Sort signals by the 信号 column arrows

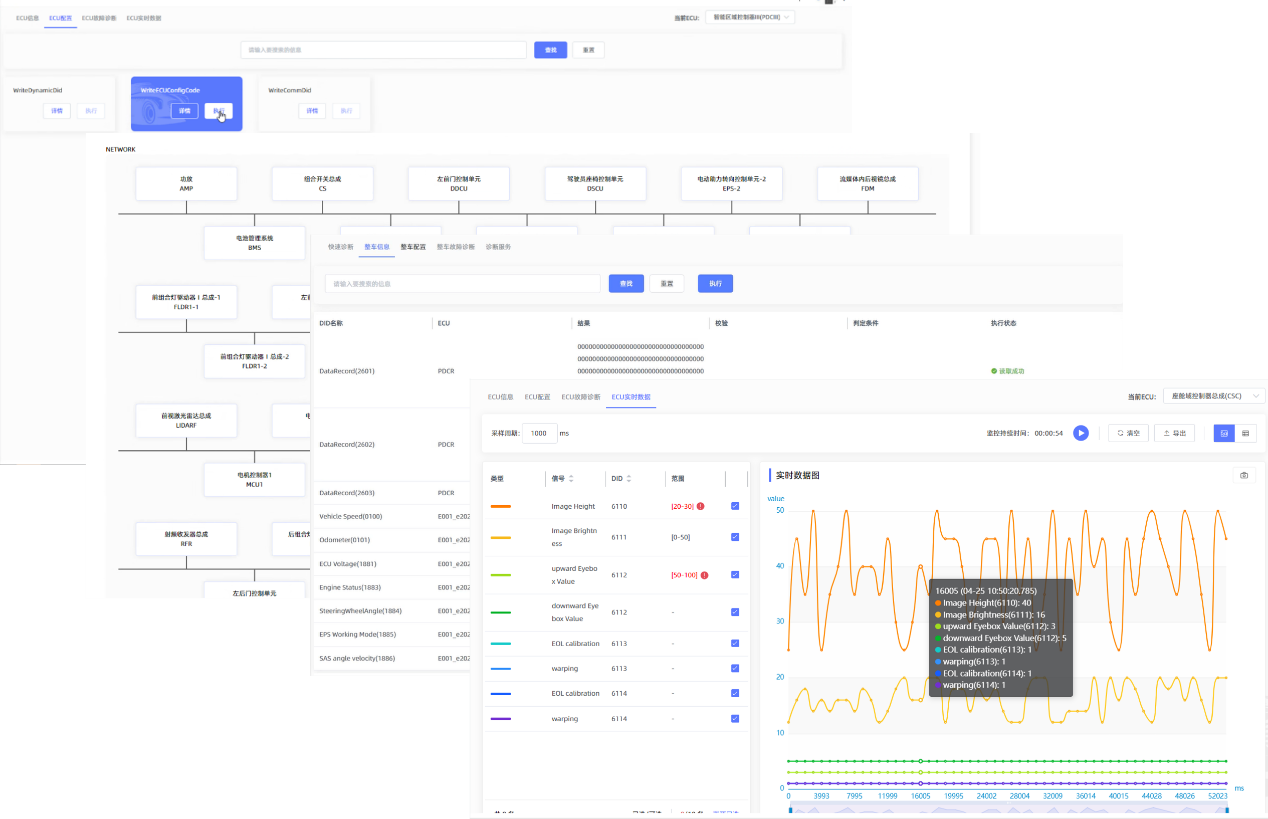click(x=571, y=479)
